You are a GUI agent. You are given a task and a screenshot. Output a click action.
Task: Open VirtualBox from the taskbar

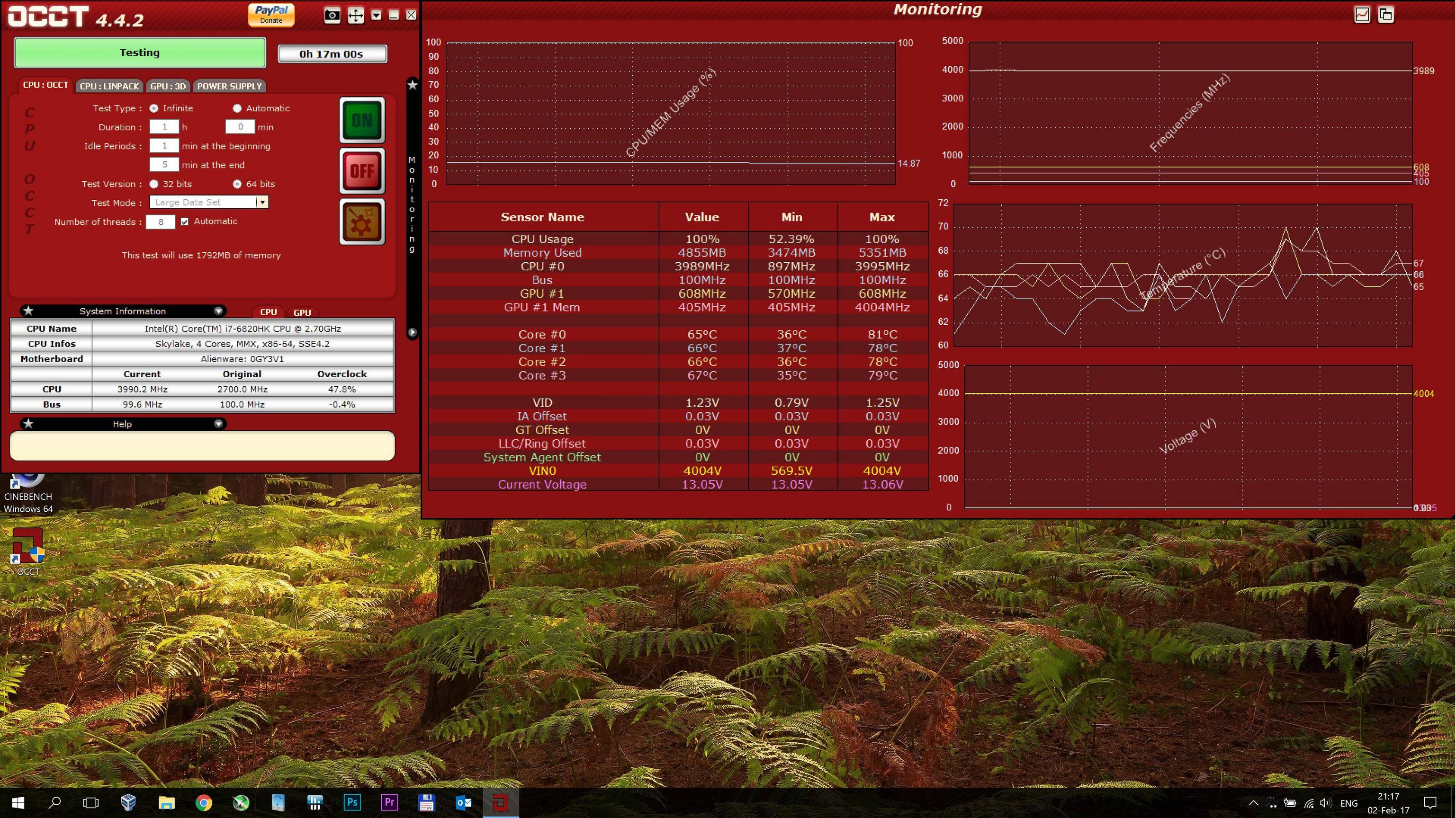(x=128, y=802)
